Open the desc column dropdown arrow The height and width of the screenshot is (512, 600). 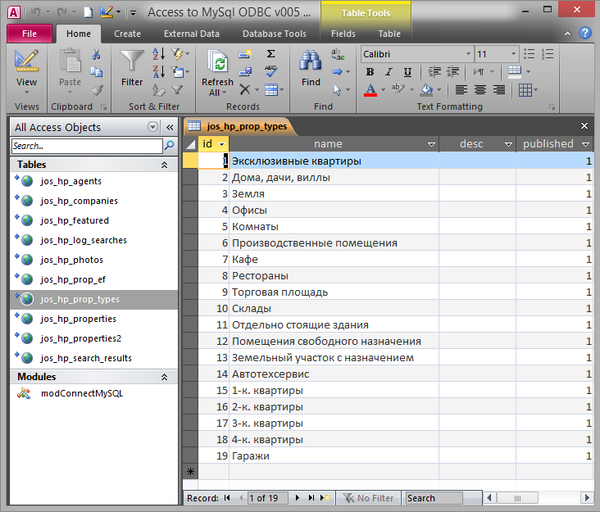pos(508,144)
